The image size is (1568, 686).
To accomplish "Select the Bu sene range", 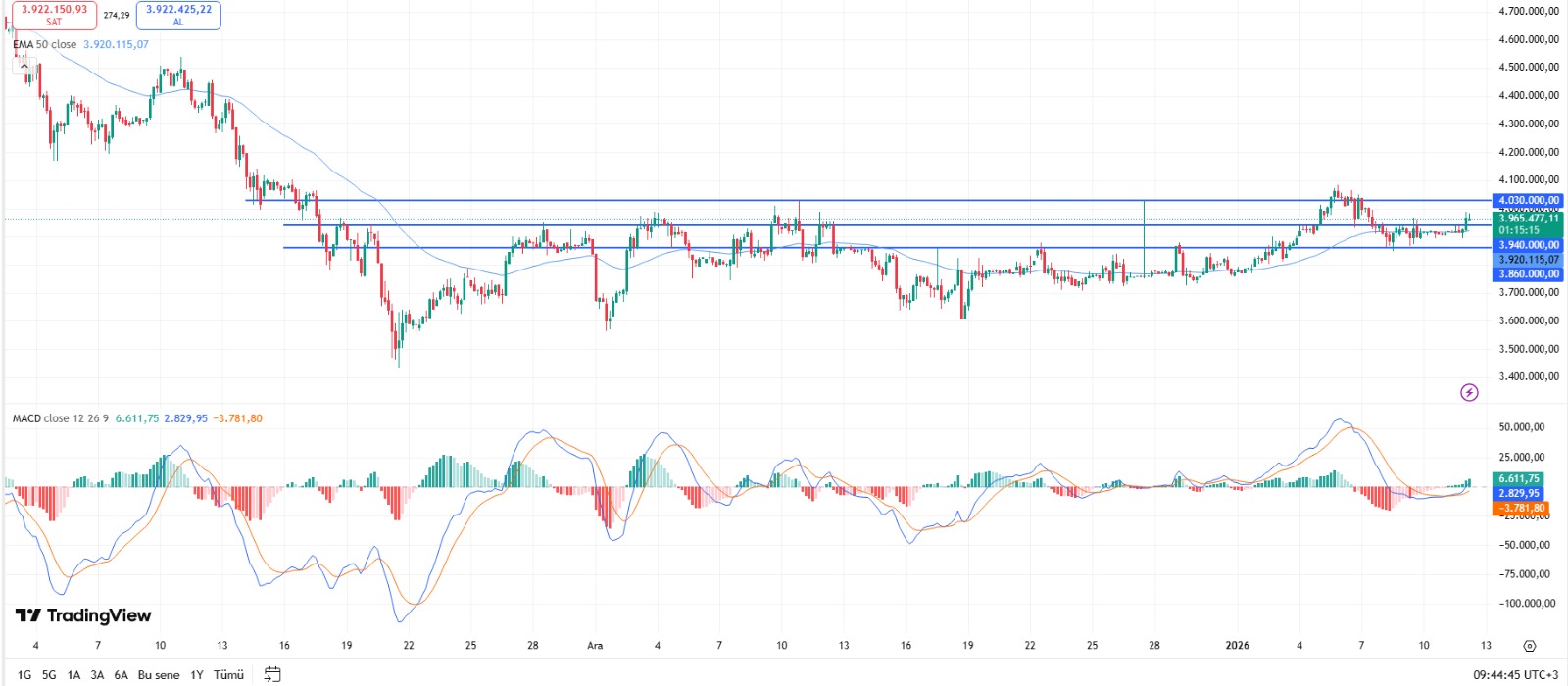I will [x=159, y=674].
